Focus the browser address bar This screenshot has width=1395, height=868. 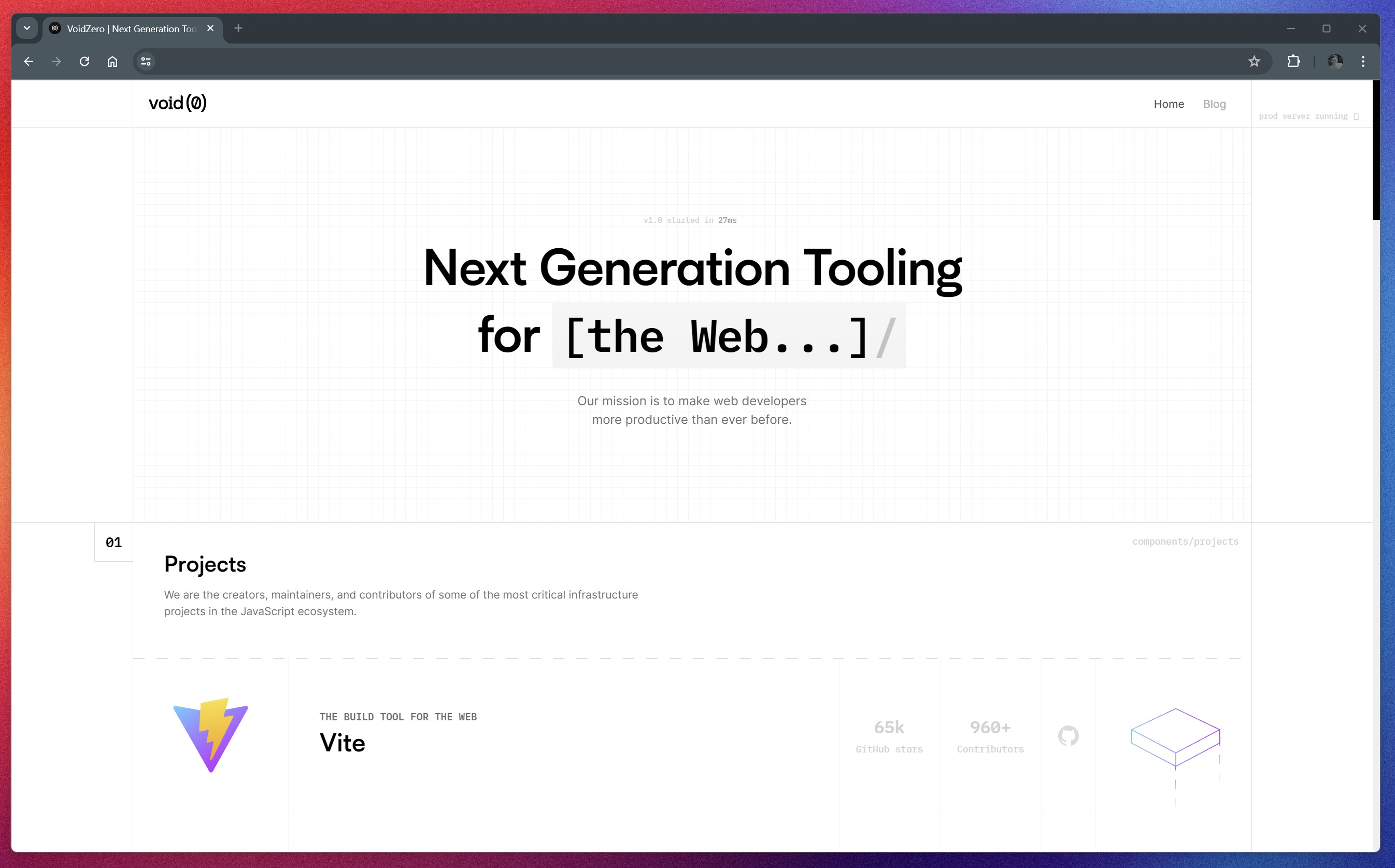689,62
